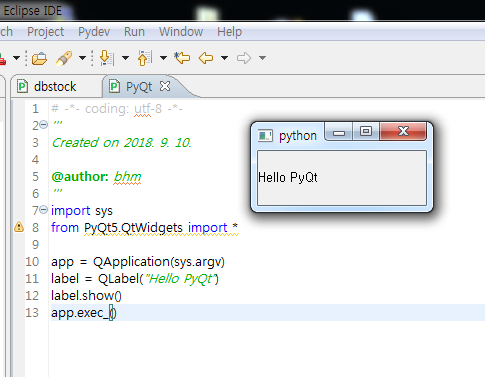Expand the Back navigation history dropdown

(225, 58)
